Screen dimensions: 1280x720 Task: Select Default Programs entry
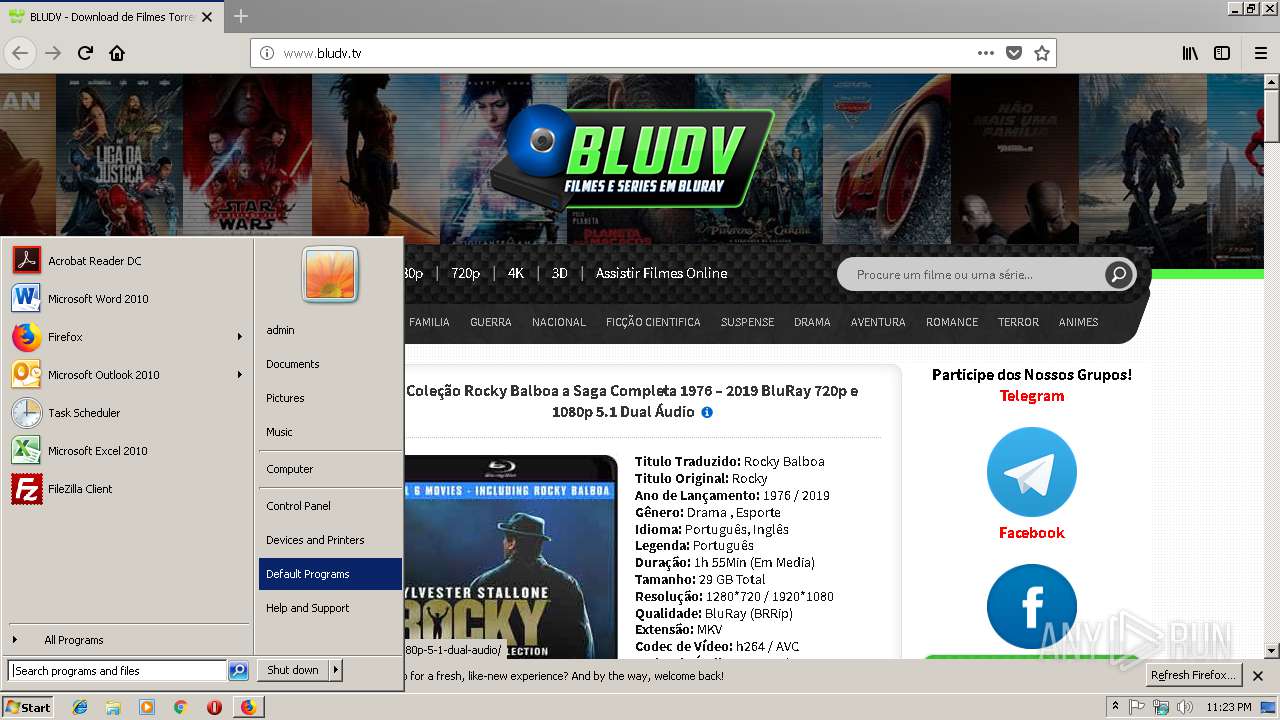point(330,574)
